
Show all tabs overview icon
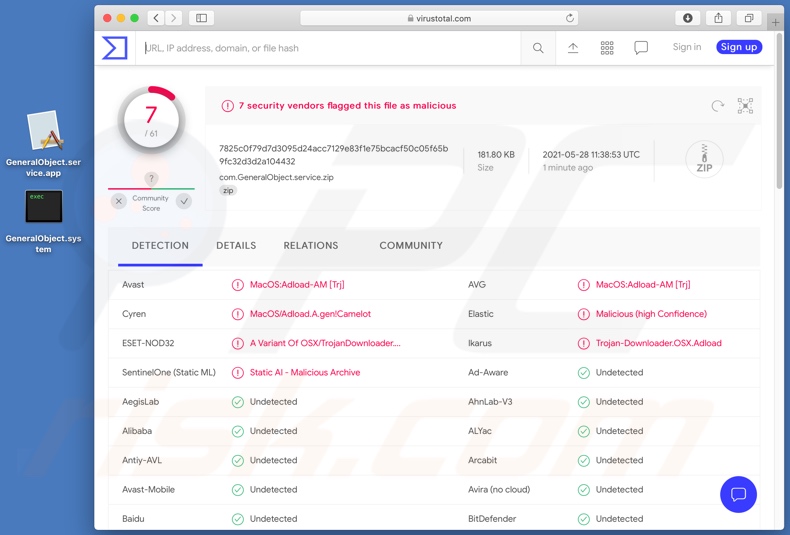pos(749,18)
